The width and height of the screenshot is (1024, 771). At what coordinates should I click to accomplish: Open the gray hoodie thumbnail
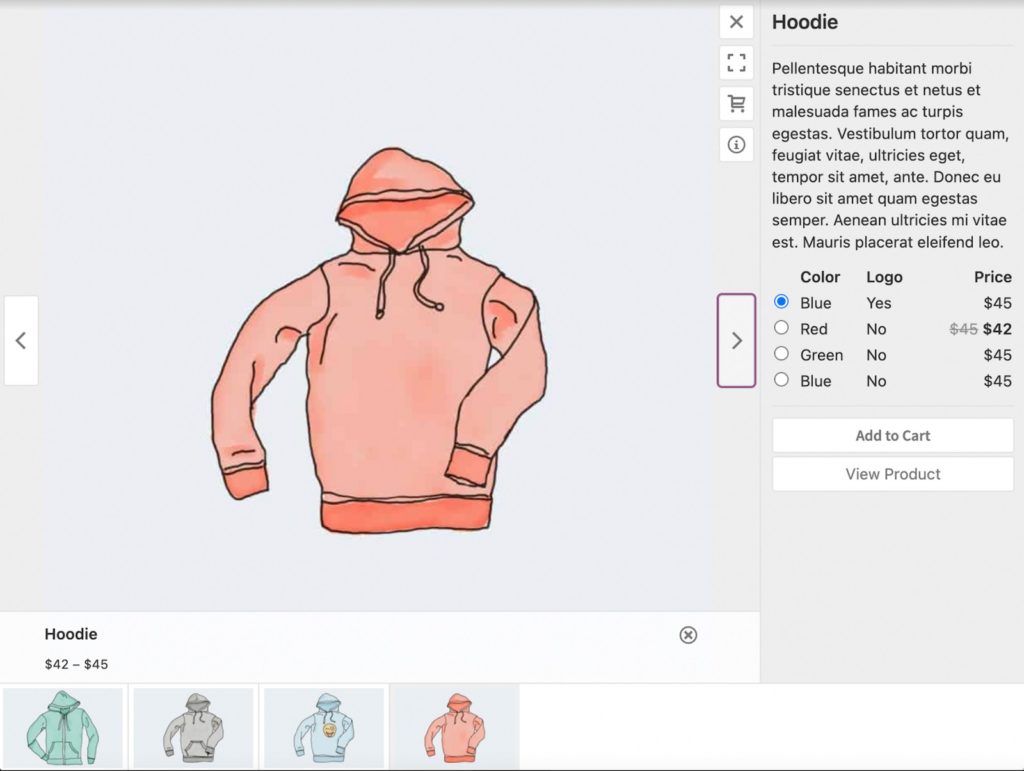pyautogui.click(x=193, y=728)
